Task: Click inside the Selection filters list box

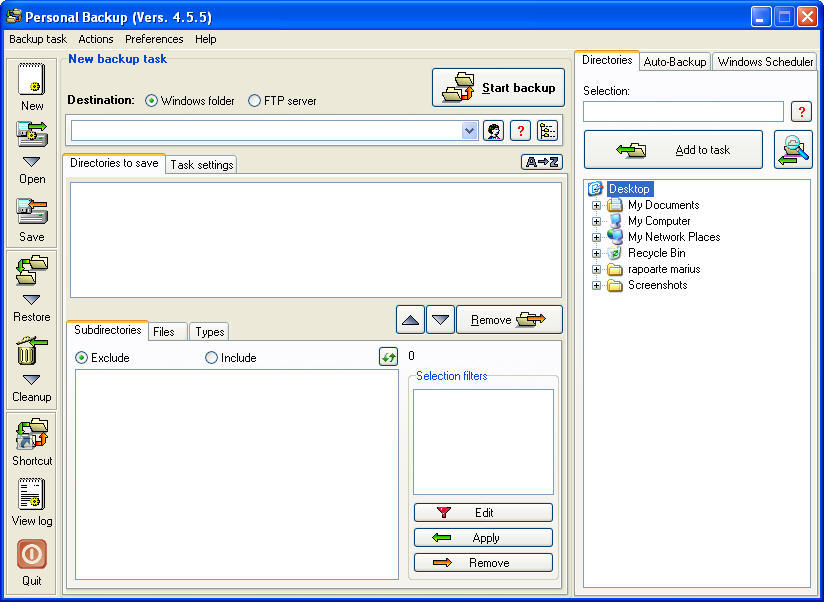Action: pyautogui.click(x=483, y=441)
